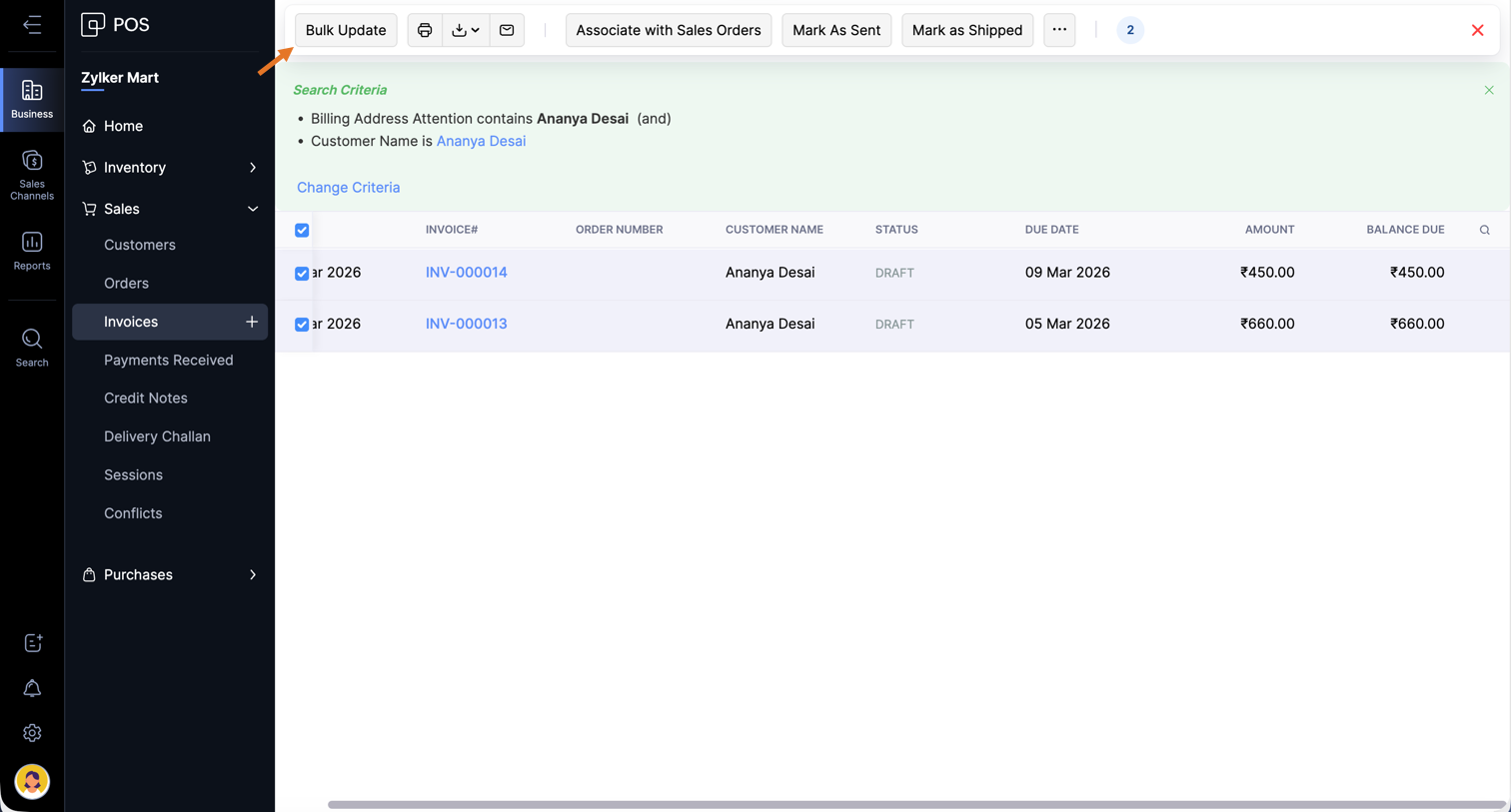Open the notifications bell icon
This screenshot has height=812, width=1511.
(32, 688)
